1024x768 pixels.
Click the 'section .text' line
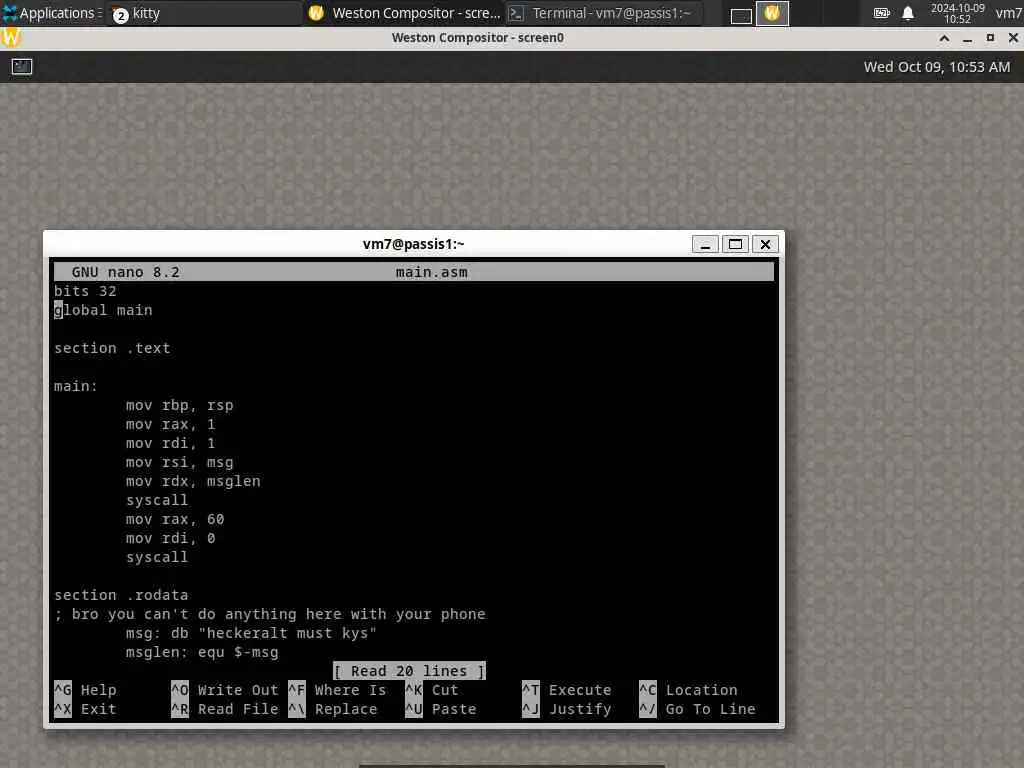point(112,348)
